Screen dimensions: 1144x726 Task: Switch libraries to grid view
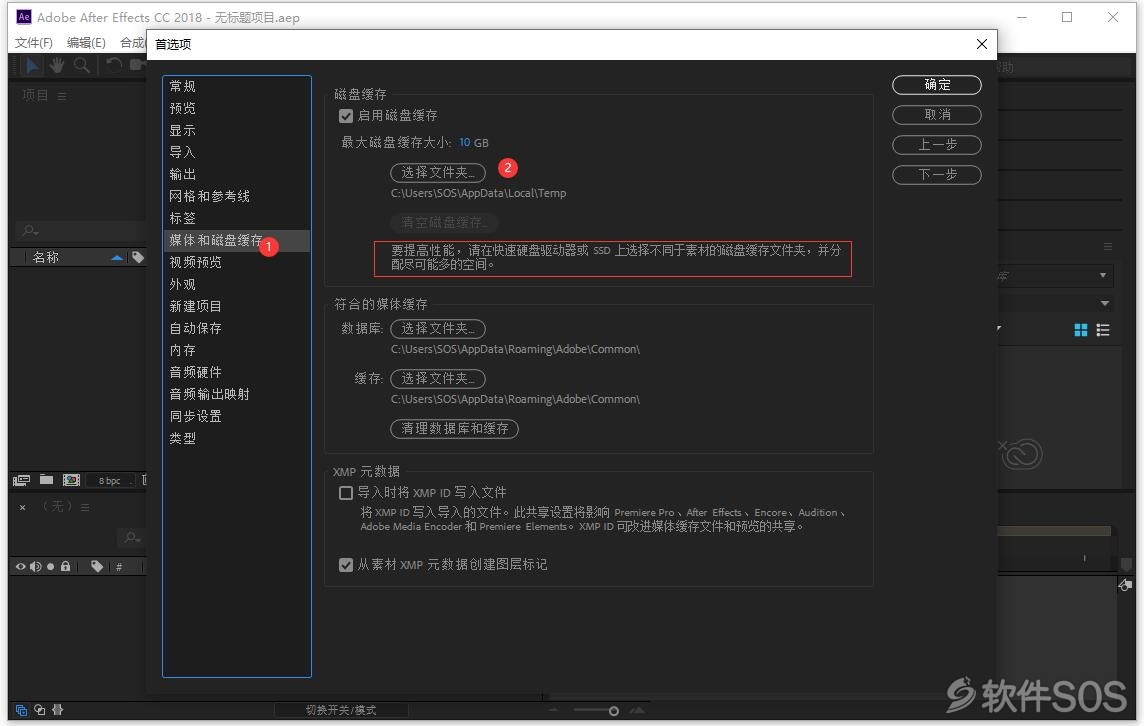pyautogui.click(x=1081, y=330)
